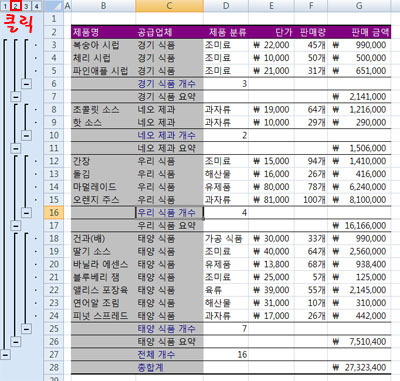Select the unit price 80,000 cell
Image resolution: width=400 pixels, height=381 pixels.
point(271,187)
